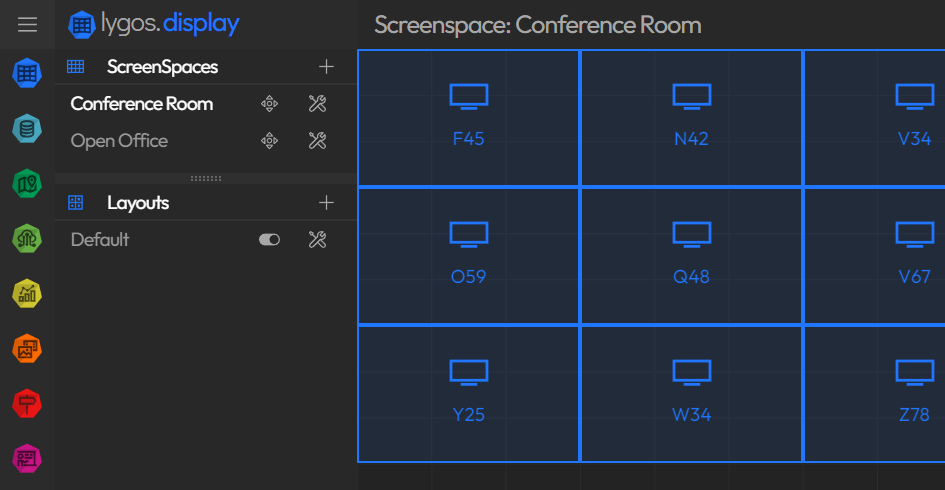The width and height of the screenshot is (945, 490).
Task: Select the Default layout entry
Action: pyautogui.click(x=100, y=240)
